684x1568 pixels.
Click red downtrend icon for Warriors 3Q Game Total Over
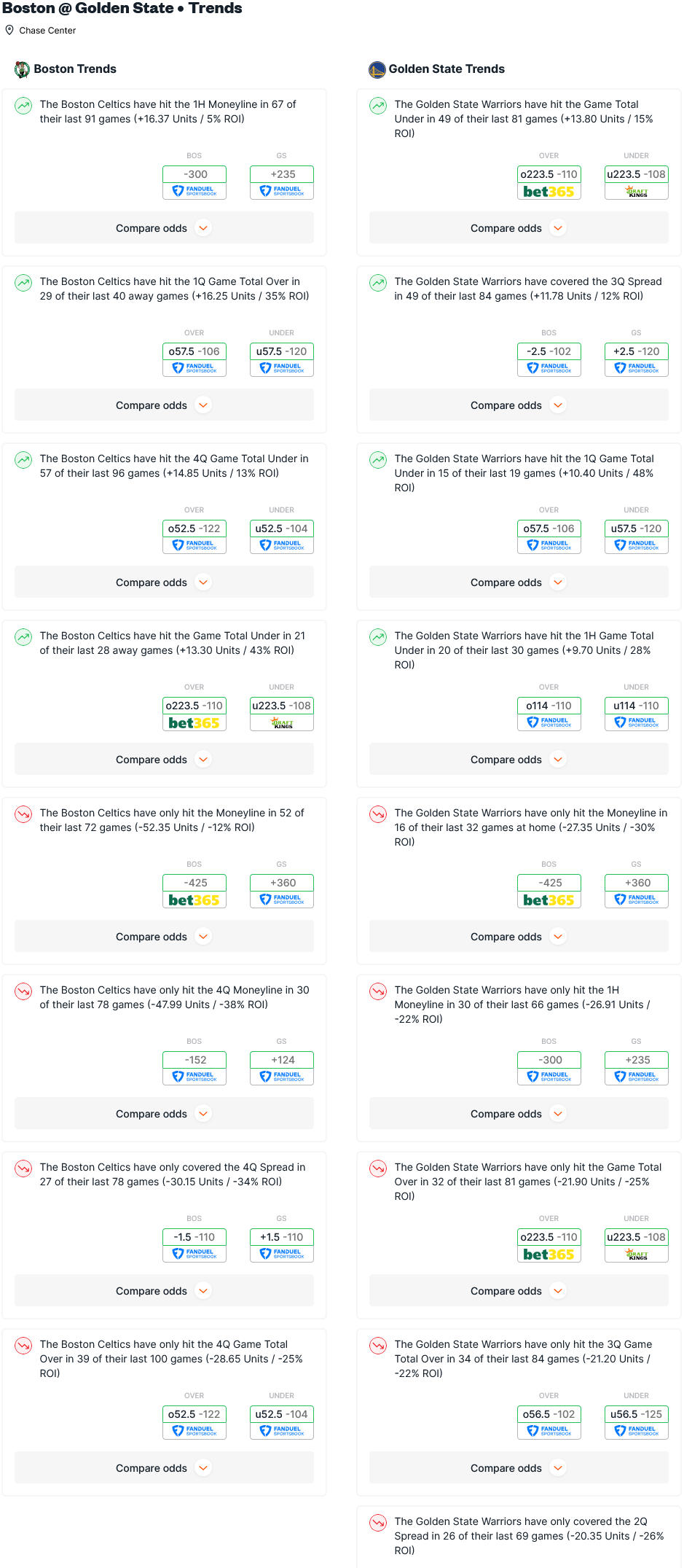[x=378, y=1346]
